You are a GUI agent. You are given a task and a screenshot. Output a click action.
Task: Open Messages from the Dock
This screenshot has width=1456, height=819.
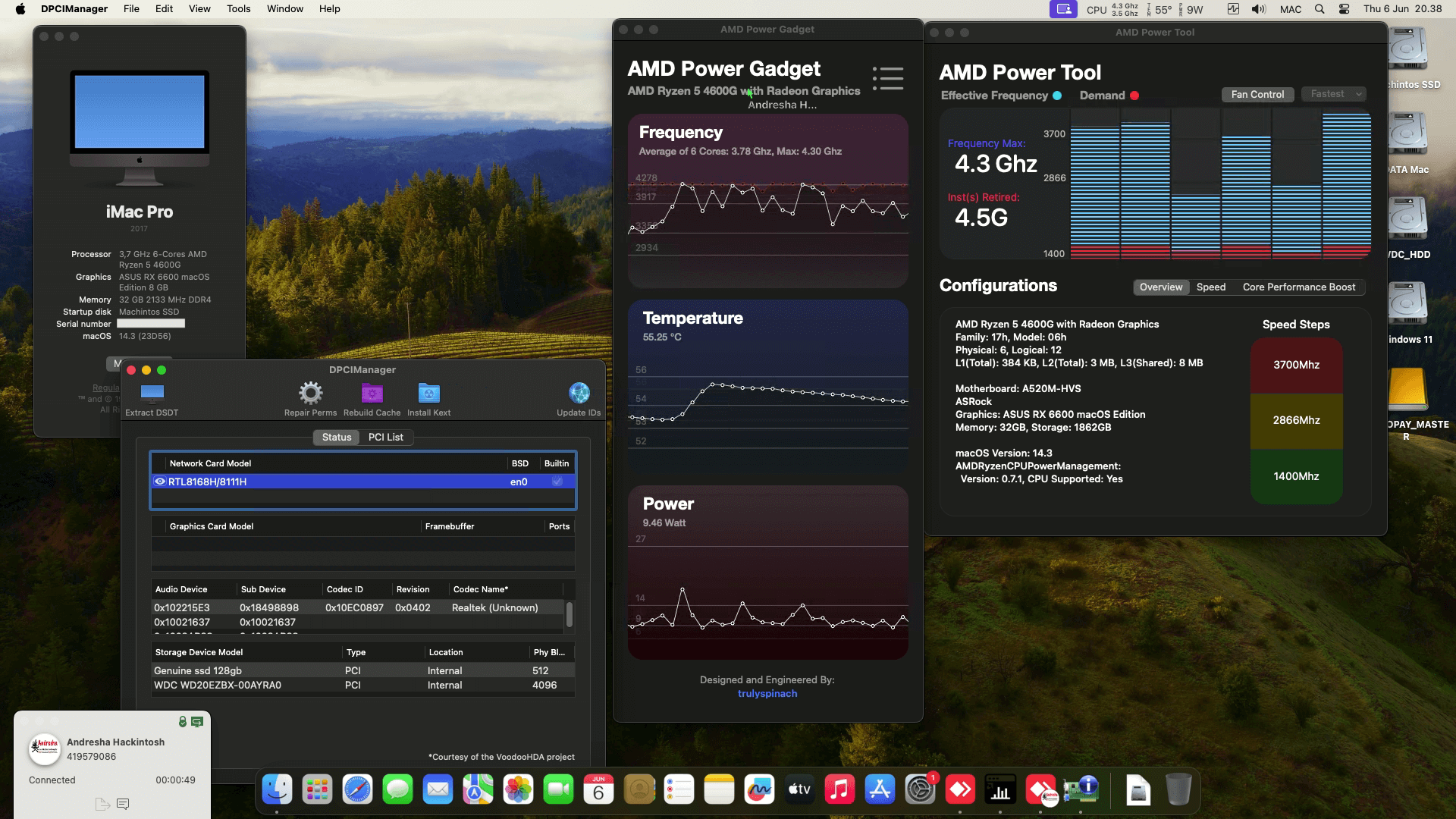[x=397, y=790]
